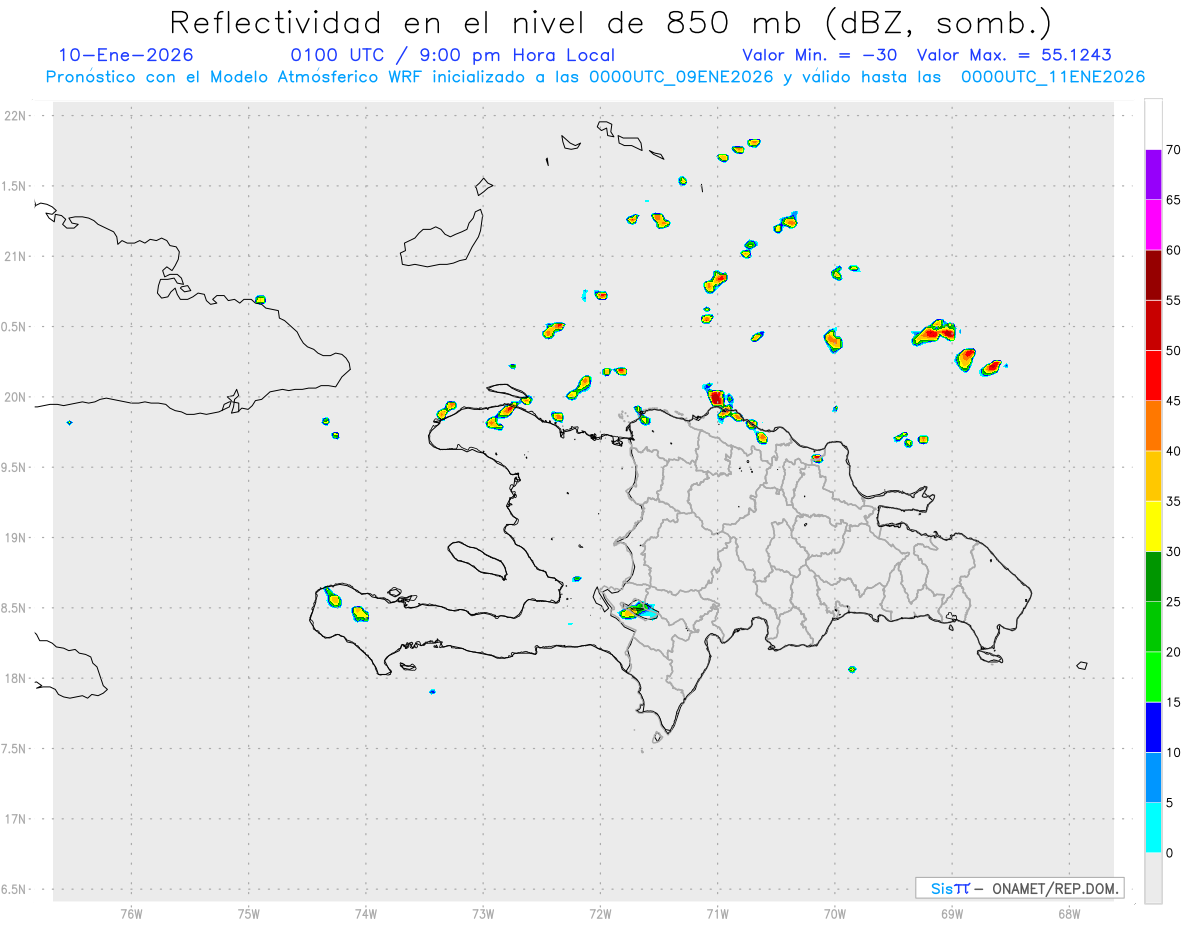Click the colorbar tick label '0'

(1168, 853)
